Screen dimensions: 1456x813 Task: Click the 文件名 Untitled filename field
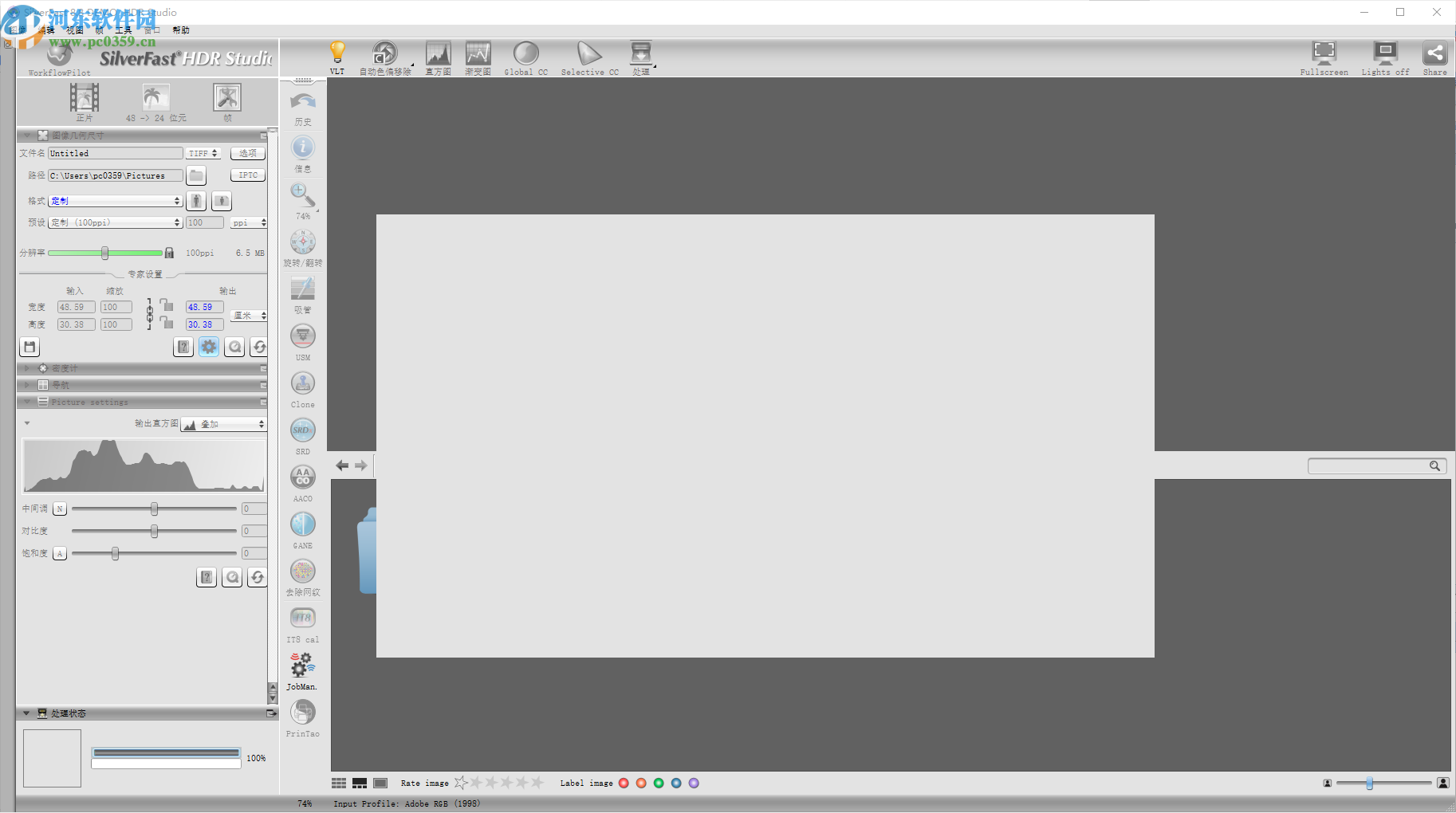116,153
